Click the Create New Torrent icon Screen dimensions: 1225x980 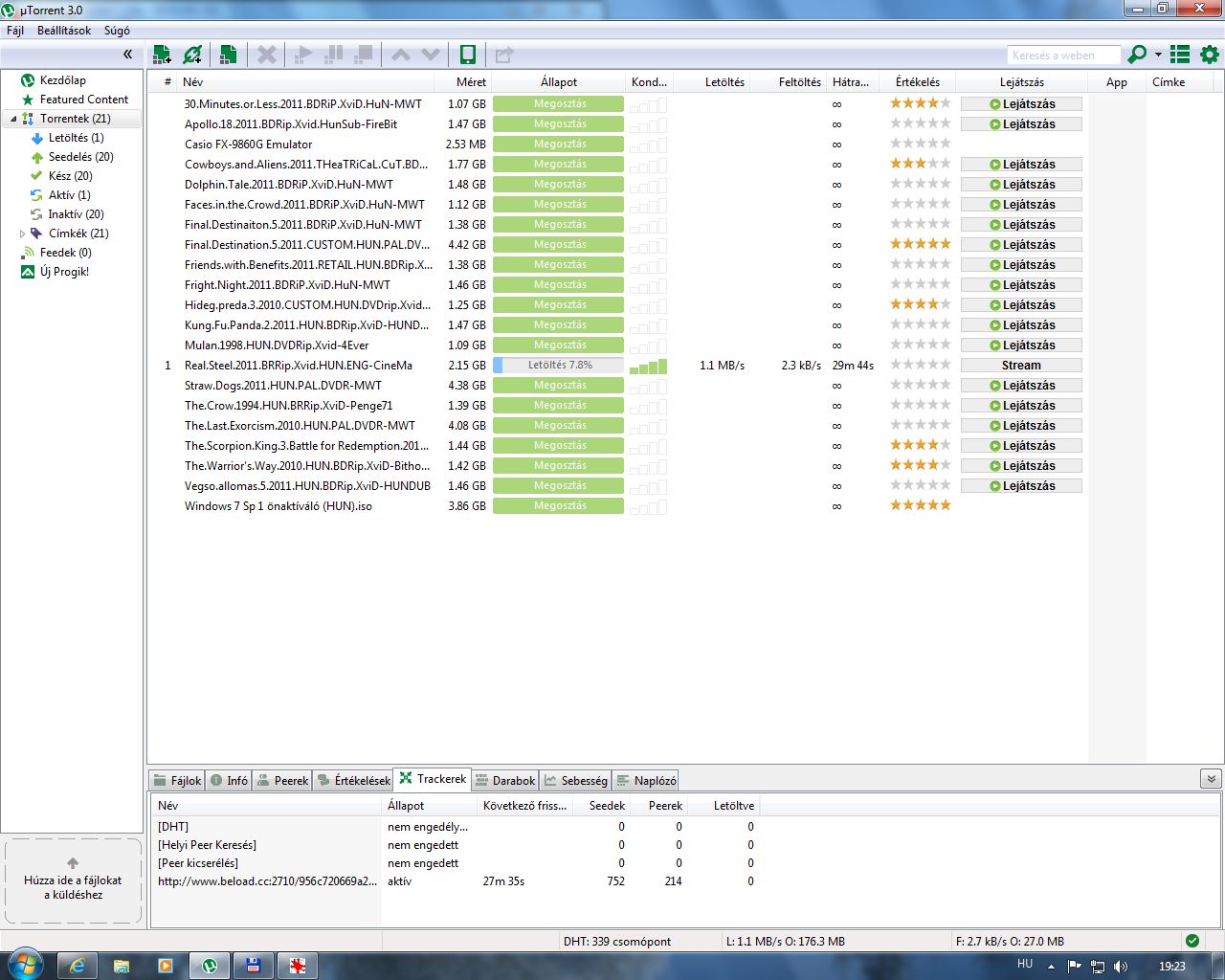pyautogui.click(x=228, y=55)
